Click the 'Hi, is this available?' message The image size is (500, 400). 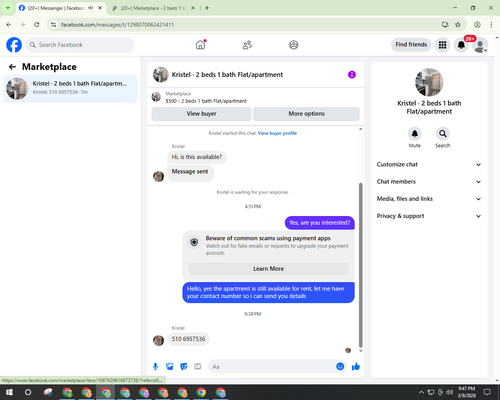point(197,157)
